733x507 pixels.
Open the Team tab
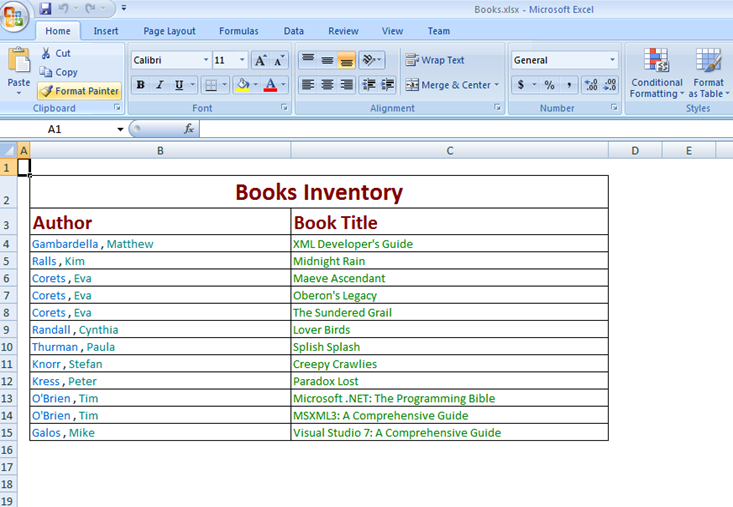point(439,31)
